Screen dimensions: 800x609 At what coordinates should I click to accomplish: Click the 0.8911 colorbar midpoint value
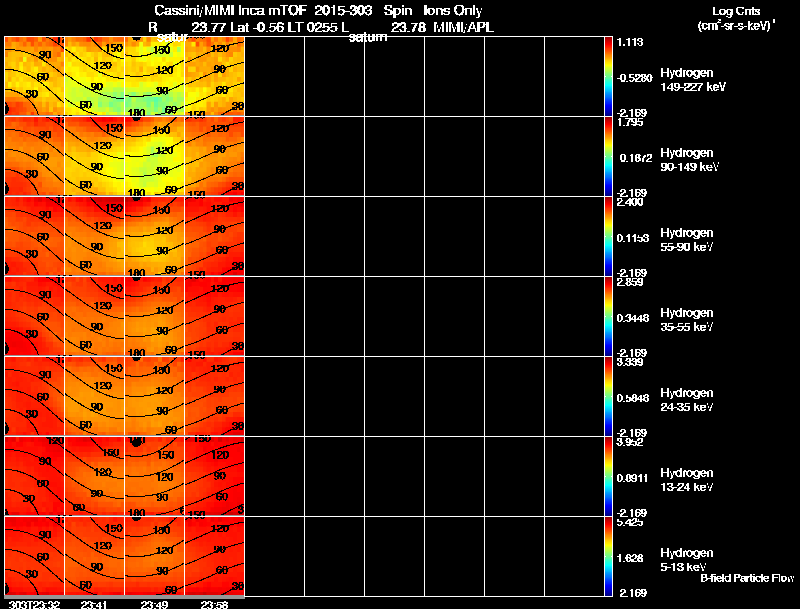pyautogui.click(x=633, y=478)
